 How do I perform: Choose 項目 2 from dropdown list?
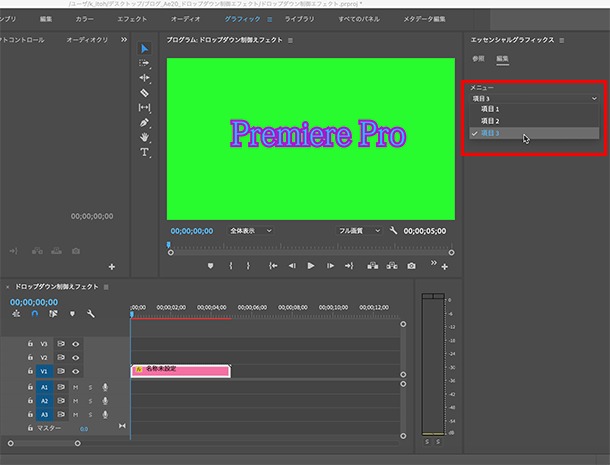pyautogui.click(x=534, y=121)
